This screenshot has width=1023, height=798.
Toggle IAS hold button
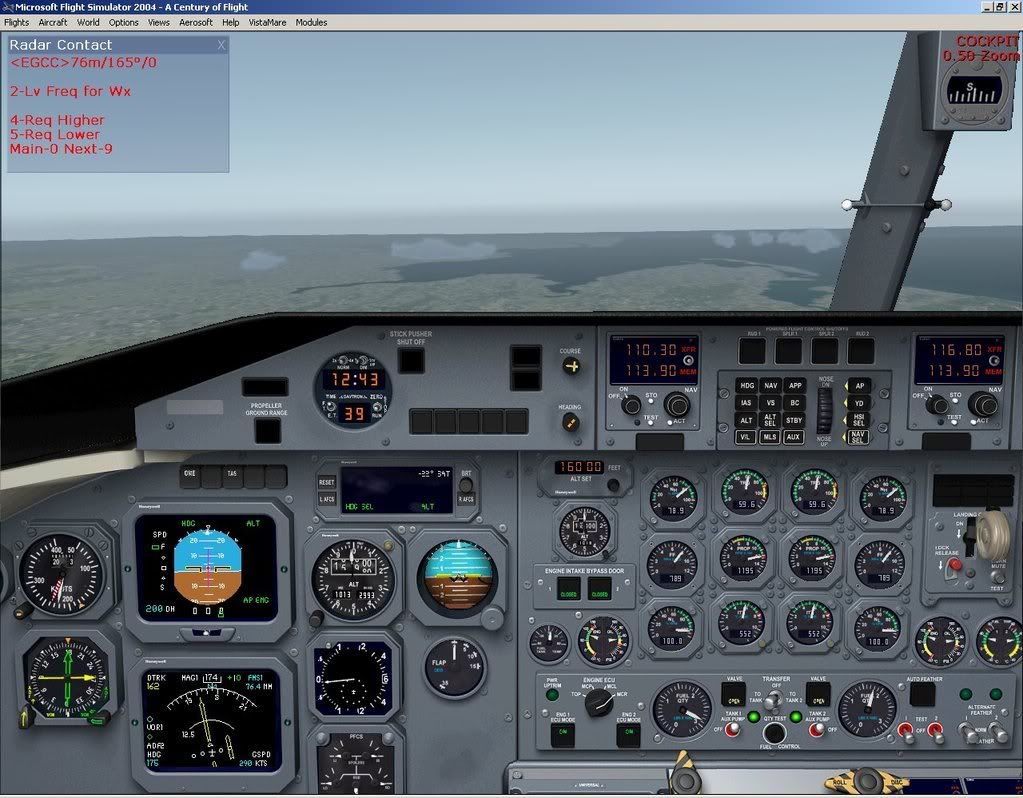pos(746,403)
